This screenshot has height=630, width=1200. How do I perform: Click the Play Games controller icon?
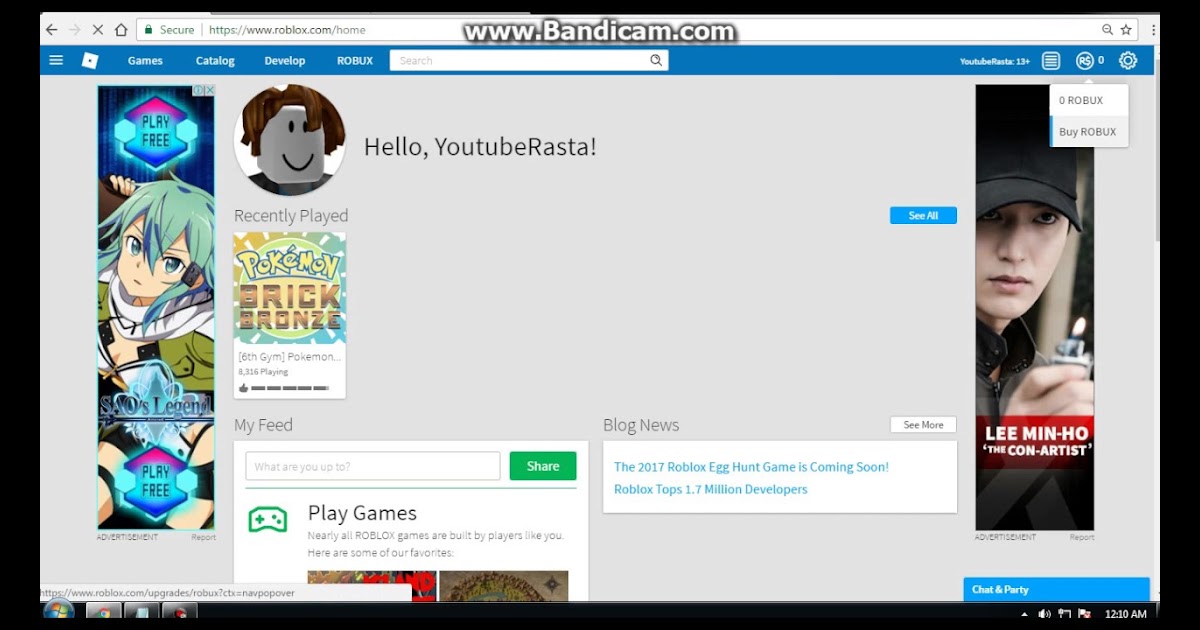(x=267, y=520)
